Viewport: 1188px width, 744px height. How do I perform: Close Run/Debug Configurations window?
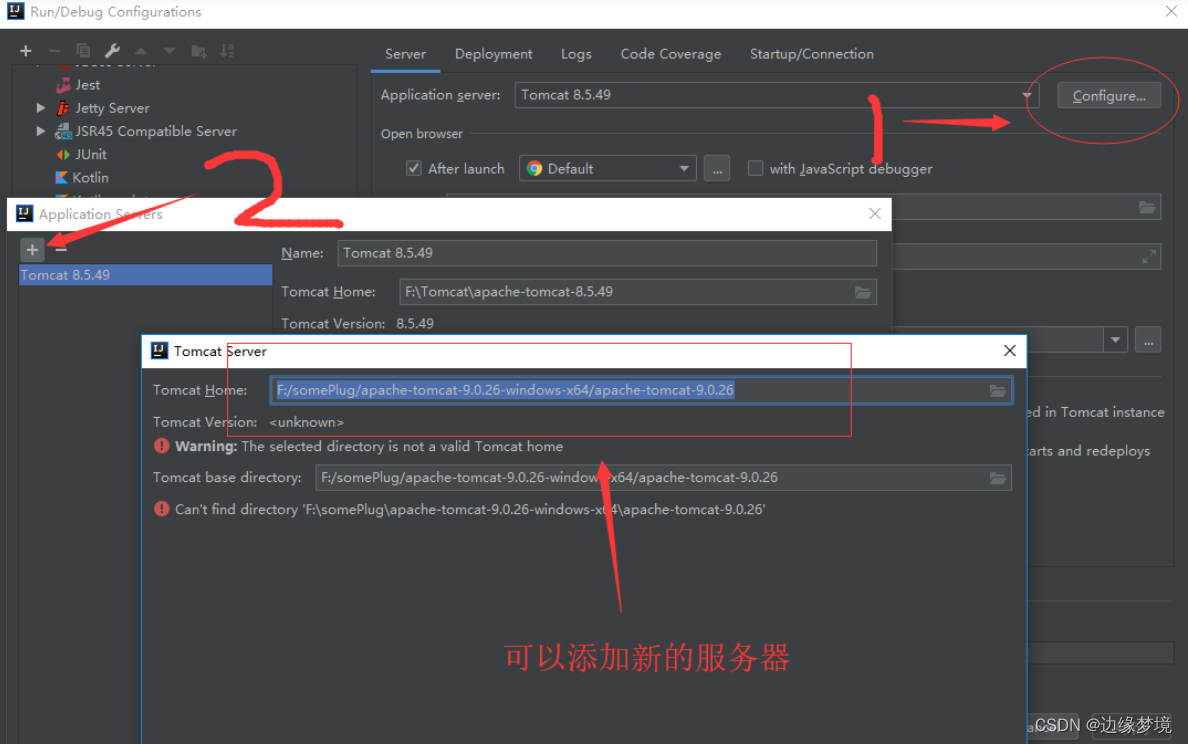1171,11
